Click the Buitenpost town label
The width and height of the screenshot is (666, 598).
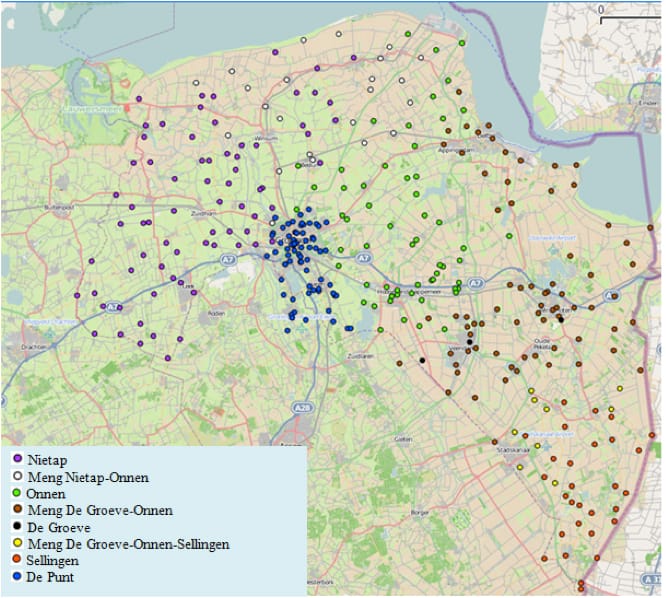59,208
